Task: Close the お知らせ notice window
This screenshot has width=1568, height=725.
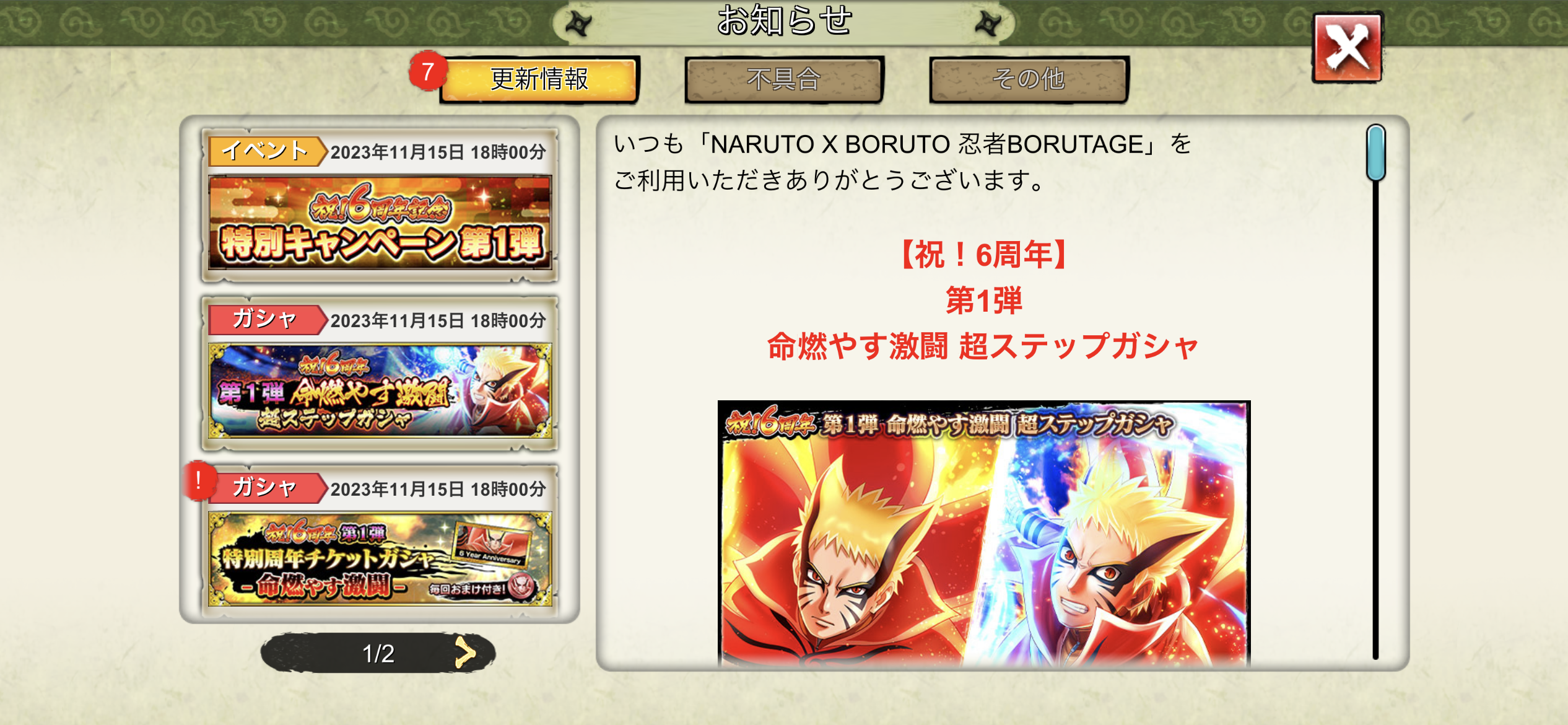Action: 1348,48
